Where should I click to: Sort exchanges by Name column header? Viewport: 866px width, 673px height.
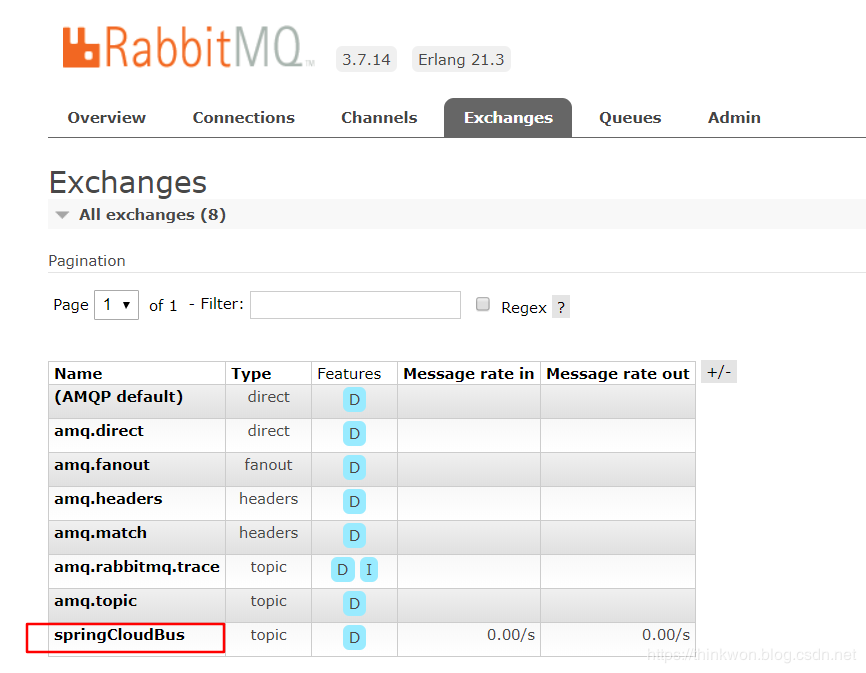point(78,374)
